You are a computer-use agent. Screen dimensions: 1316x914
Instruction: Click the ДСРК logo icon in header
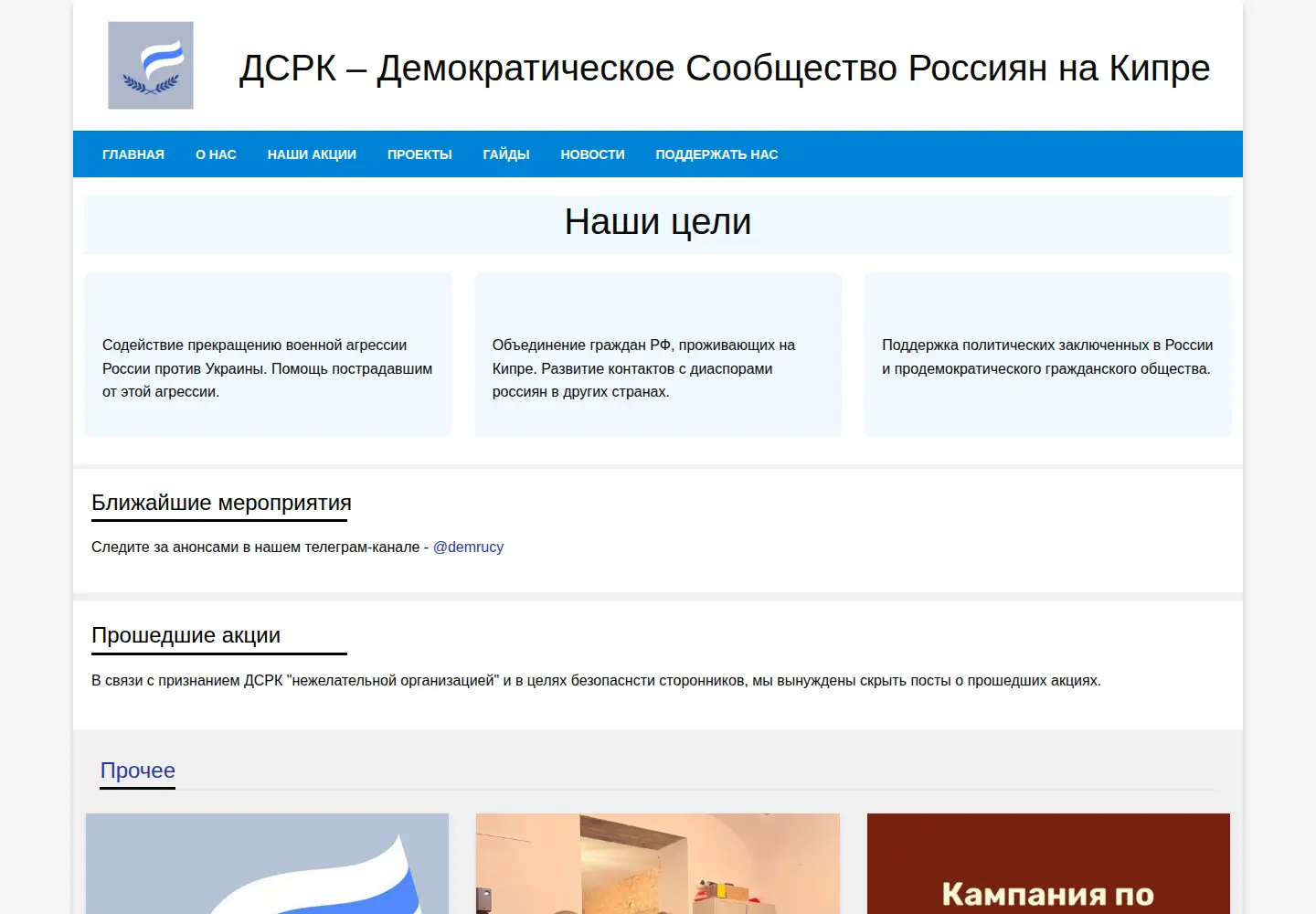[151, 65]
